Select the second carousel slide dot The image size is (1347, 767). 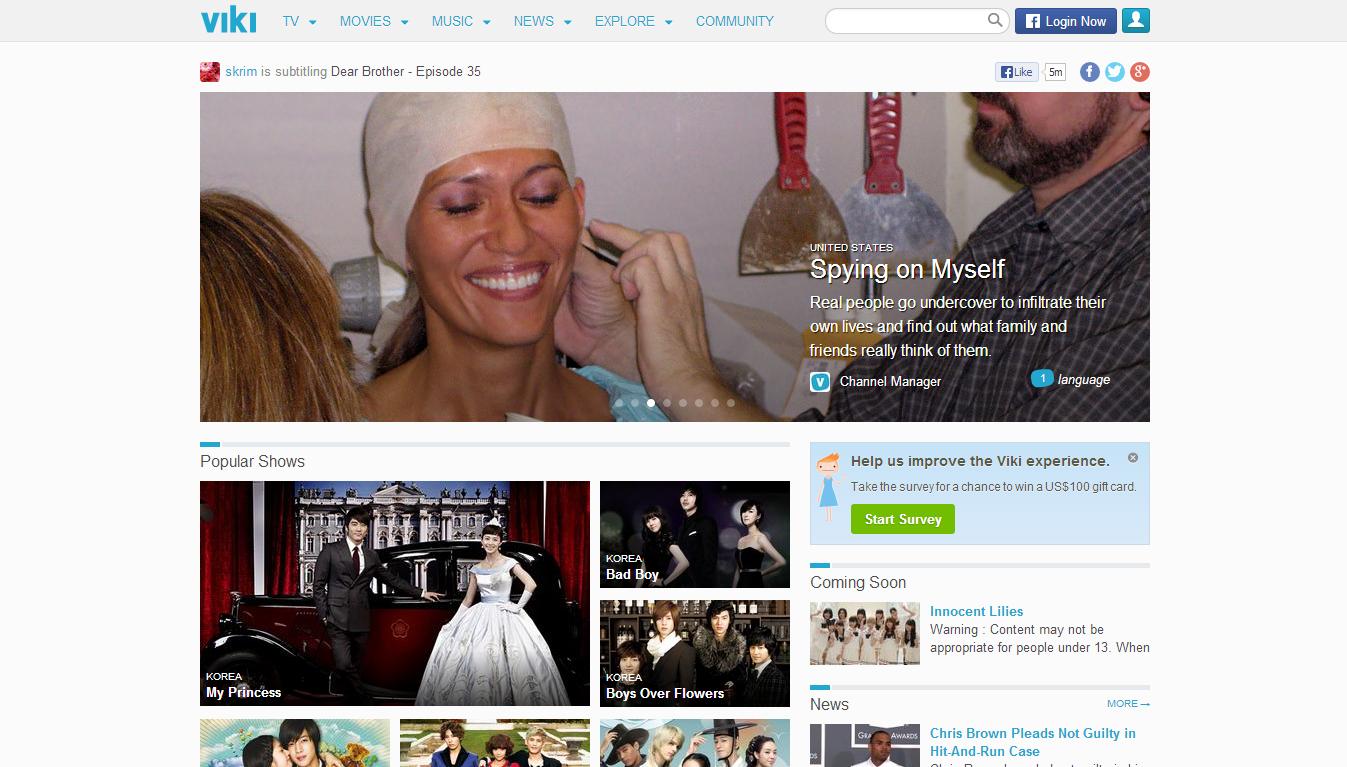635,403
